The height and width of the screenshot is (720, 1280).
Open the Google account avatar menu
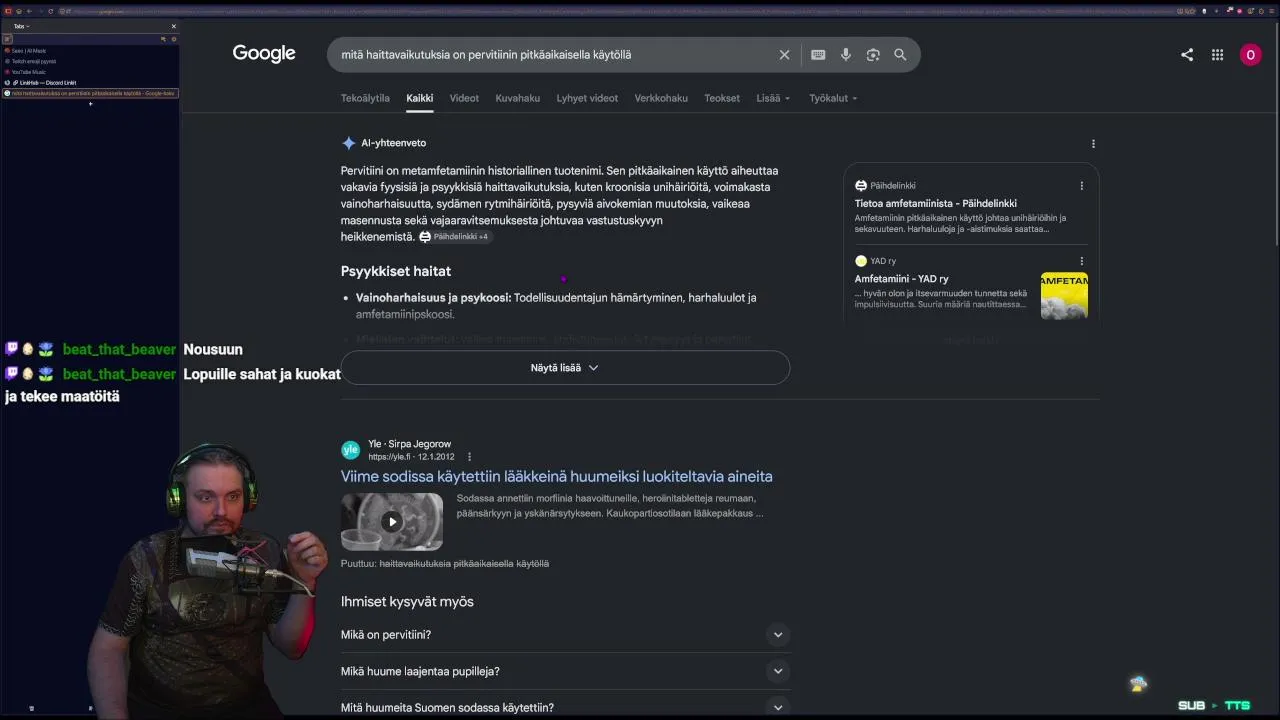[x=1250, y=55]
